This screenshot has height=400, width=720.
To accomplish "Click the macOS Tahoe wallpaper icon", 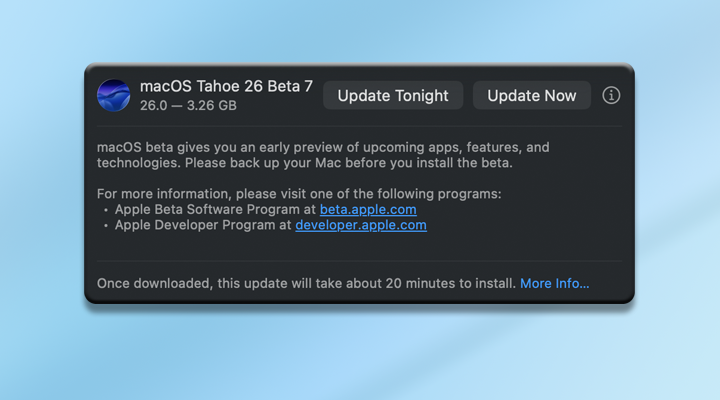I will pos(113,95).
